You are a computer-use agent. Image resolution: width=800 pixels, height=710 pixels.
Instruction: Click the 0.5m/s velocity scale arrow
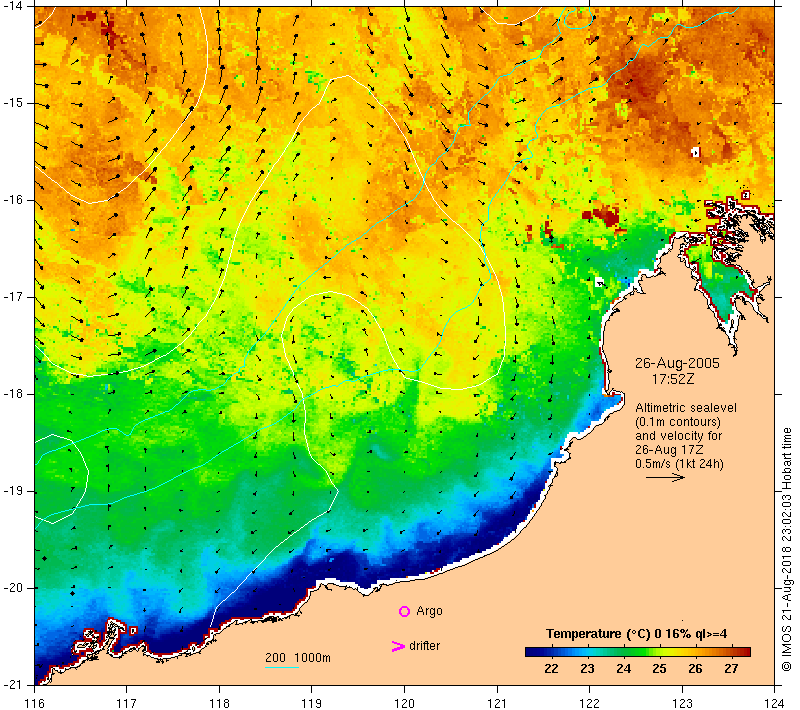coord(665,477)
